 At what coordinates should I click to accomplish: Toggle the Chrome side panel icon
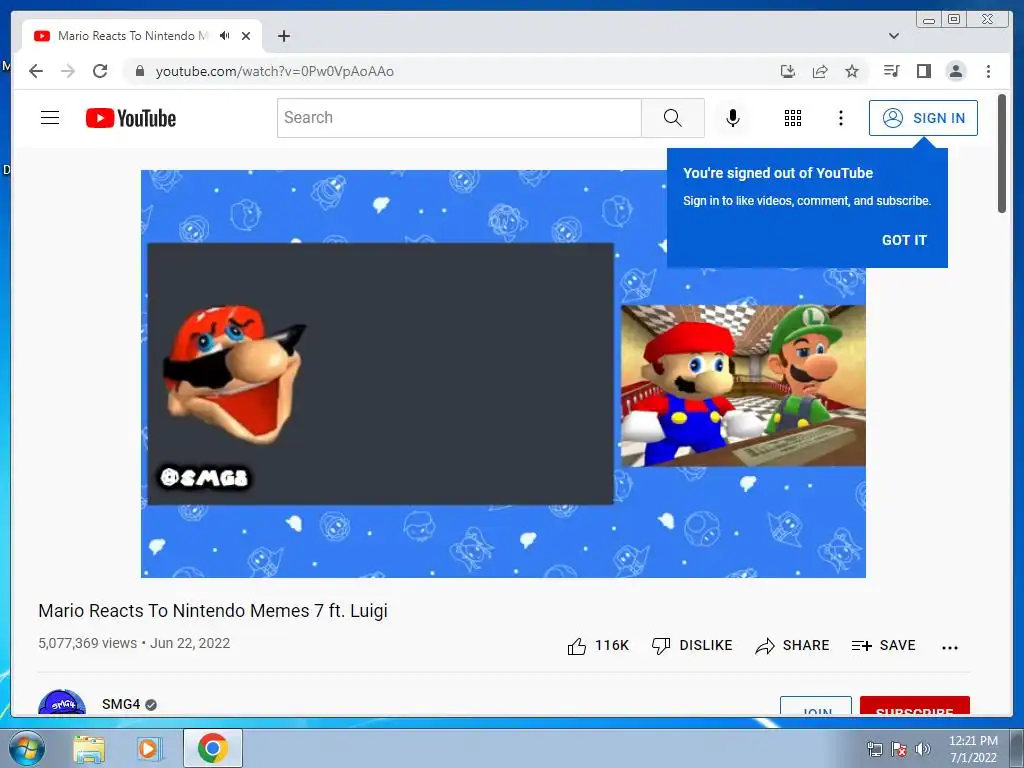tap(923, 71)
